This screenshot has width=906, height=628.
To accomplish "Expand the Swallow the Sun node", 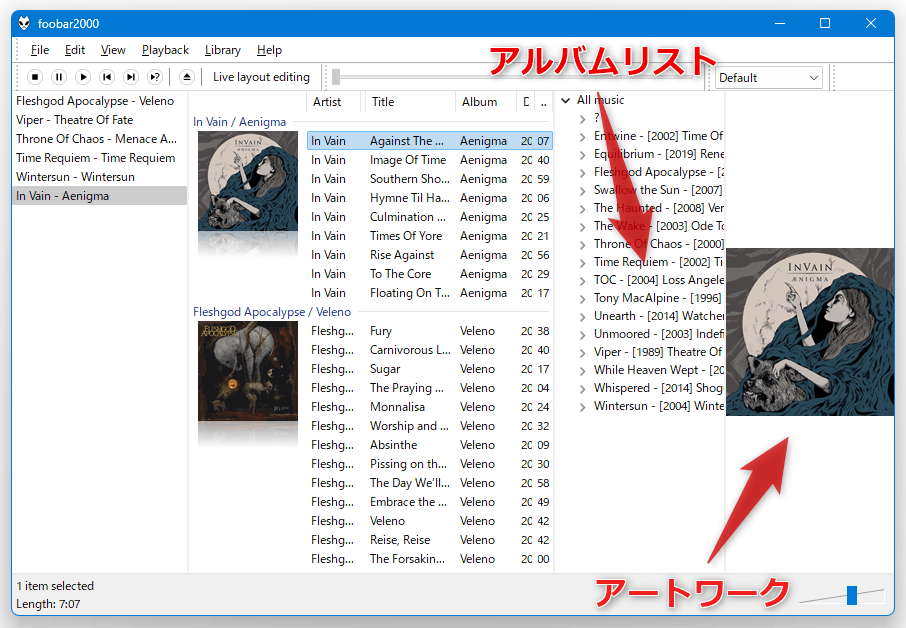I will [x=582, y=190].
